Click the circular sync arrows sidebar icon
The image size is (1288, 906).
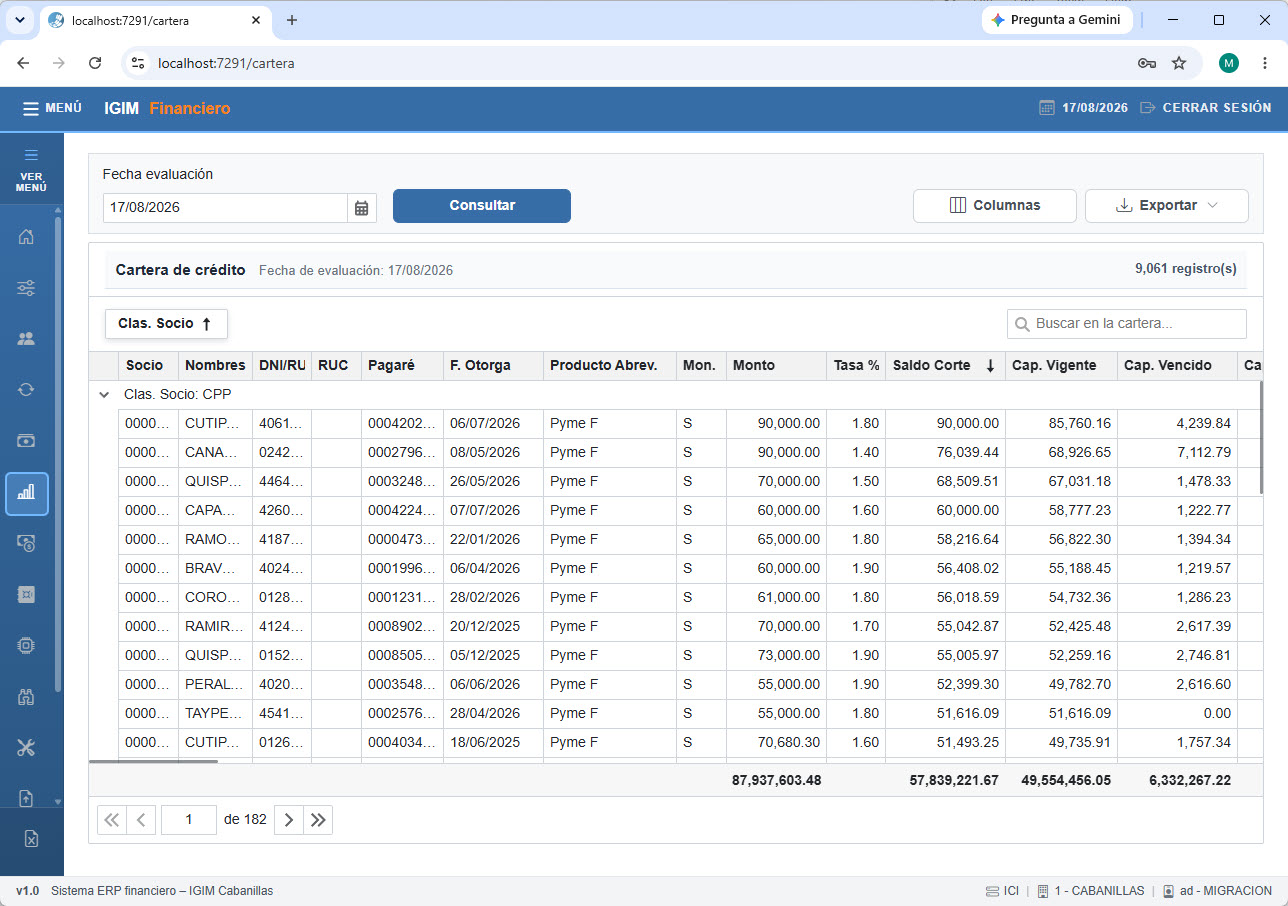(27, 390)
